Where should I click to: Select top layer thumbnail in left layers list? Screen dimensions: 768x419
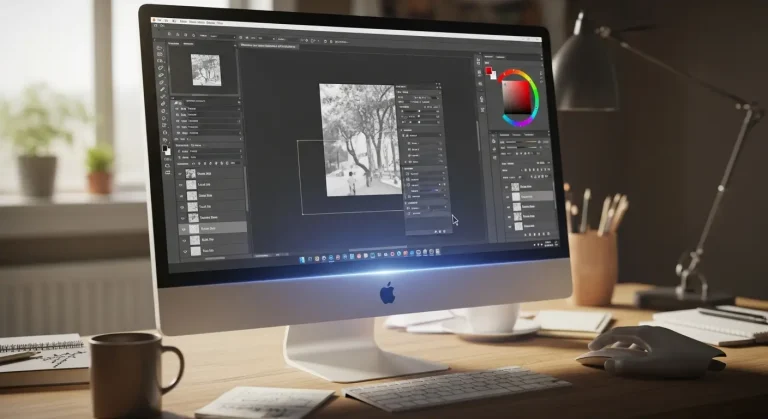(191, 173)
